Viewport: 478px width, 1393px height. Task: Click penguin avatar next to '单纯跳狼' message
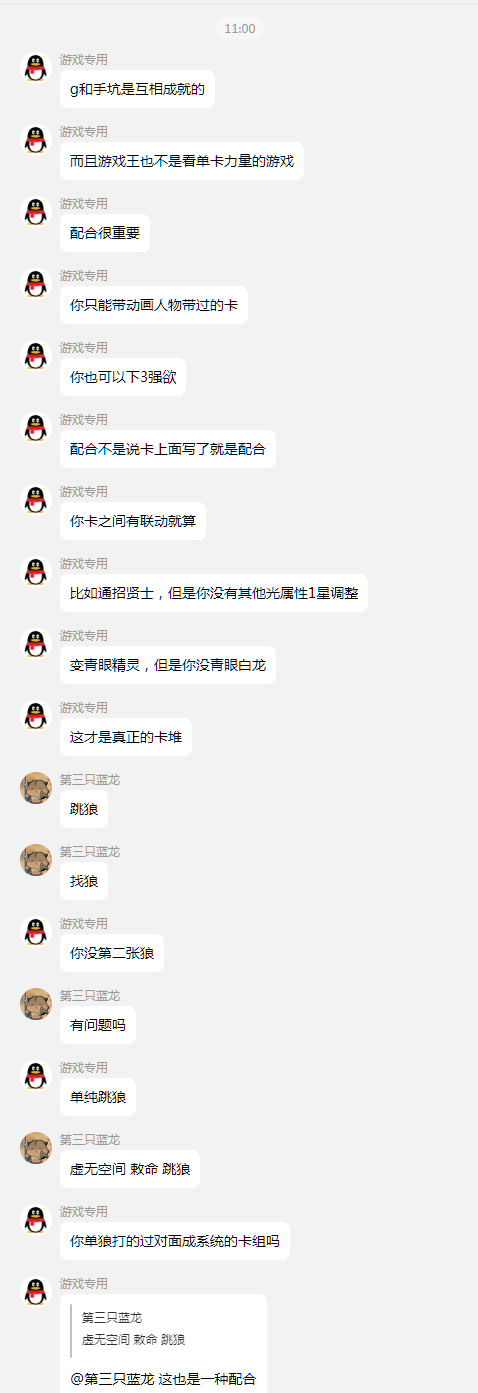tap(36, 1076)
